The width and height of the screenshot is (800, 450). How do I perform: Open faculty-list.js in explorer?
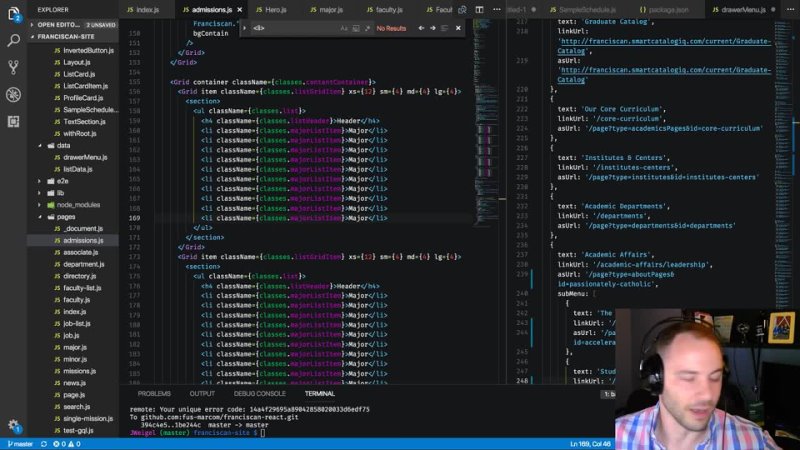(x=82, y=288)
